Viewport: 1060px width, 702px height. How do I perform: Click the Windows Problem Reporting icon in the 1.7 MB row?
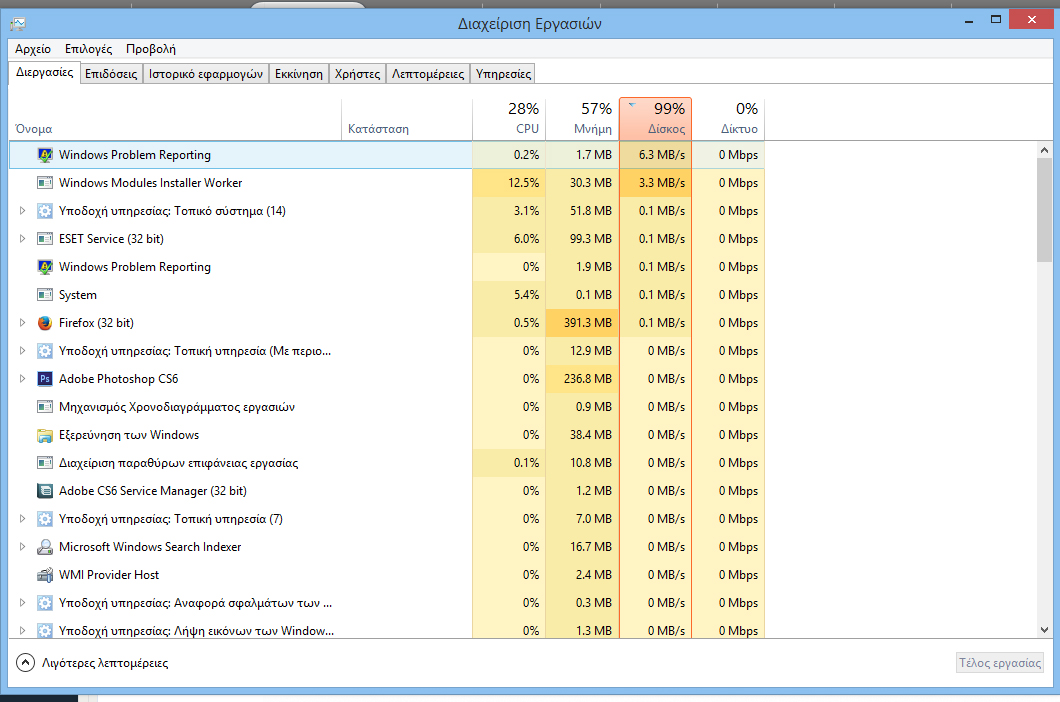click(45, 155)
